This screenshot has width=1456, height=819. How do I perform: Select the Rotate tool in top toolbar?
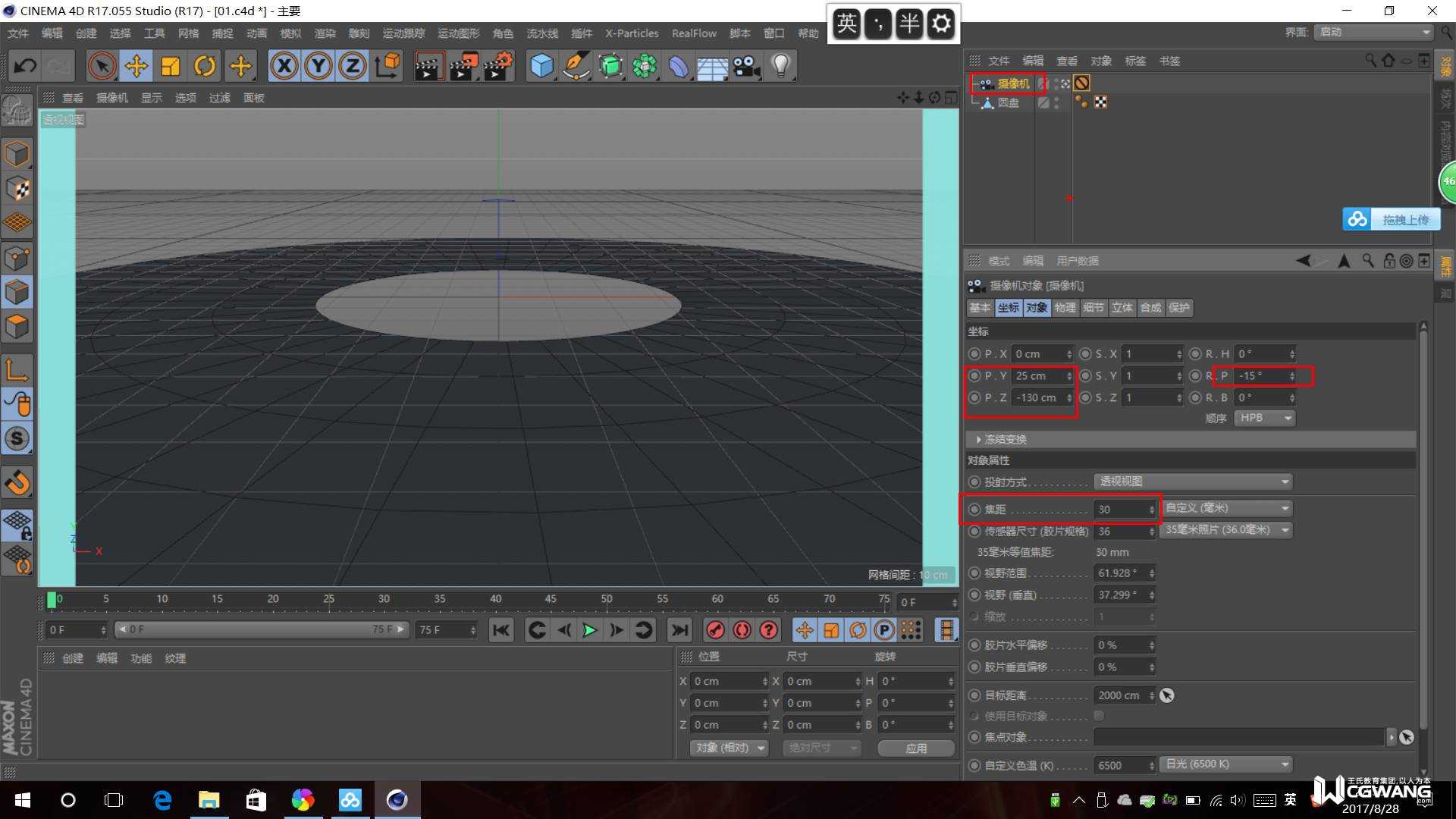(205, 67)
